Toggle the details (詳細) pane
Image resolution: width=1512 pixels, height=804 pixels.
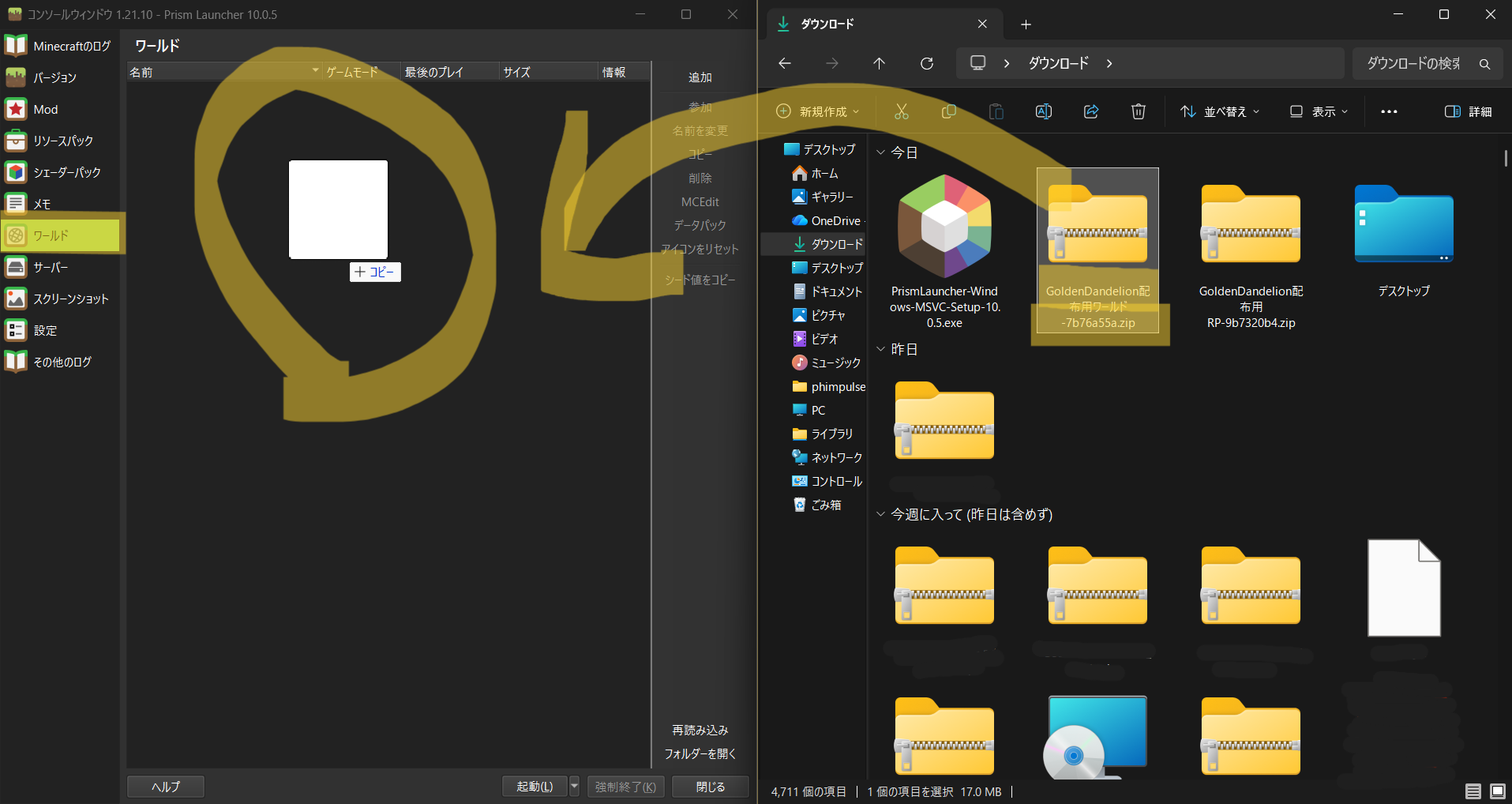1468,111
